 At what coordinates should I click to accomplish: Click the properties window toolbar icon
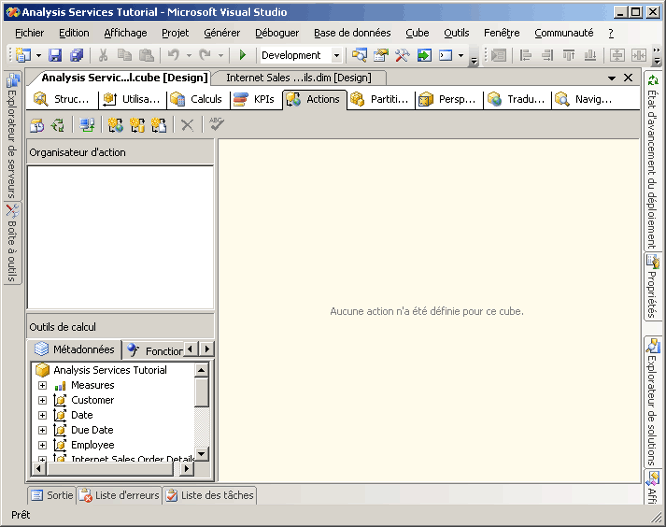click(x=381, y=55)
